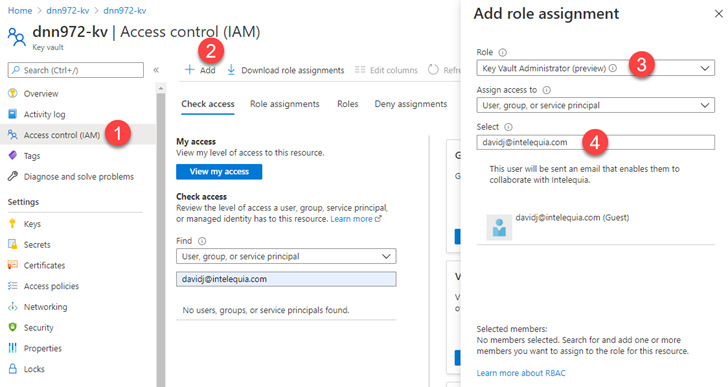Click second dnn972-kv breadcrumb link
The height and width of the screenshot is (387, 728).
[125, 11]
